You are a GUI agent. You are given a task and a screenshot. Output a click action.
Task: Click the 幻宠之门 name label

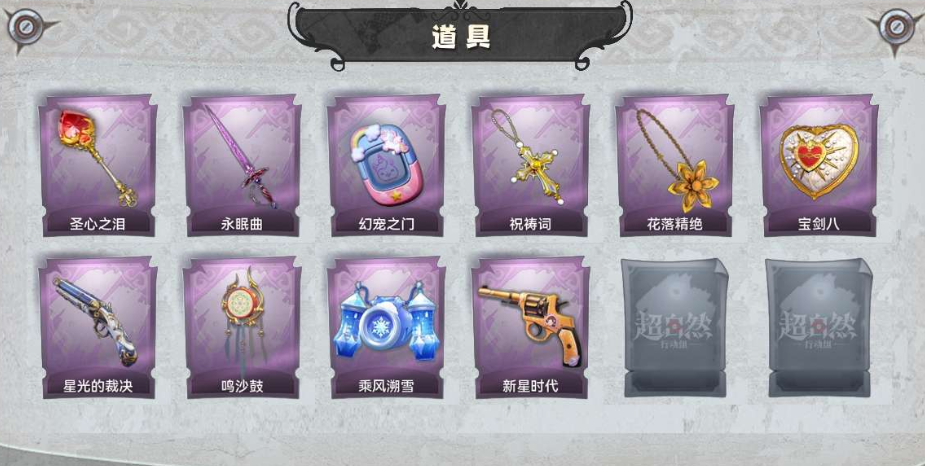point(386,224)
